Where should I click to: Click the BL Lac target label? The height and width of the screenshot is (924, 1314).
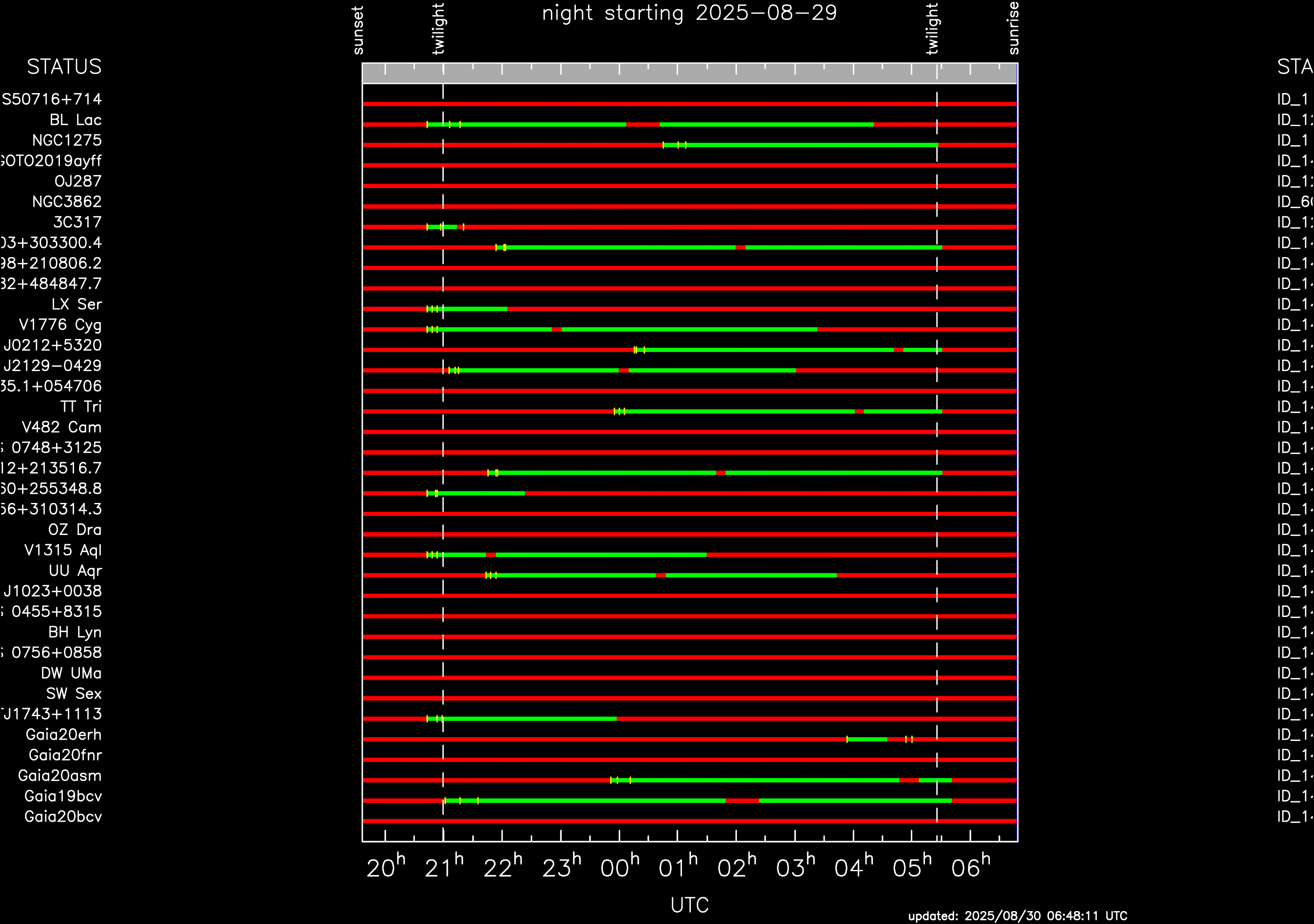(x=75, y=120)
